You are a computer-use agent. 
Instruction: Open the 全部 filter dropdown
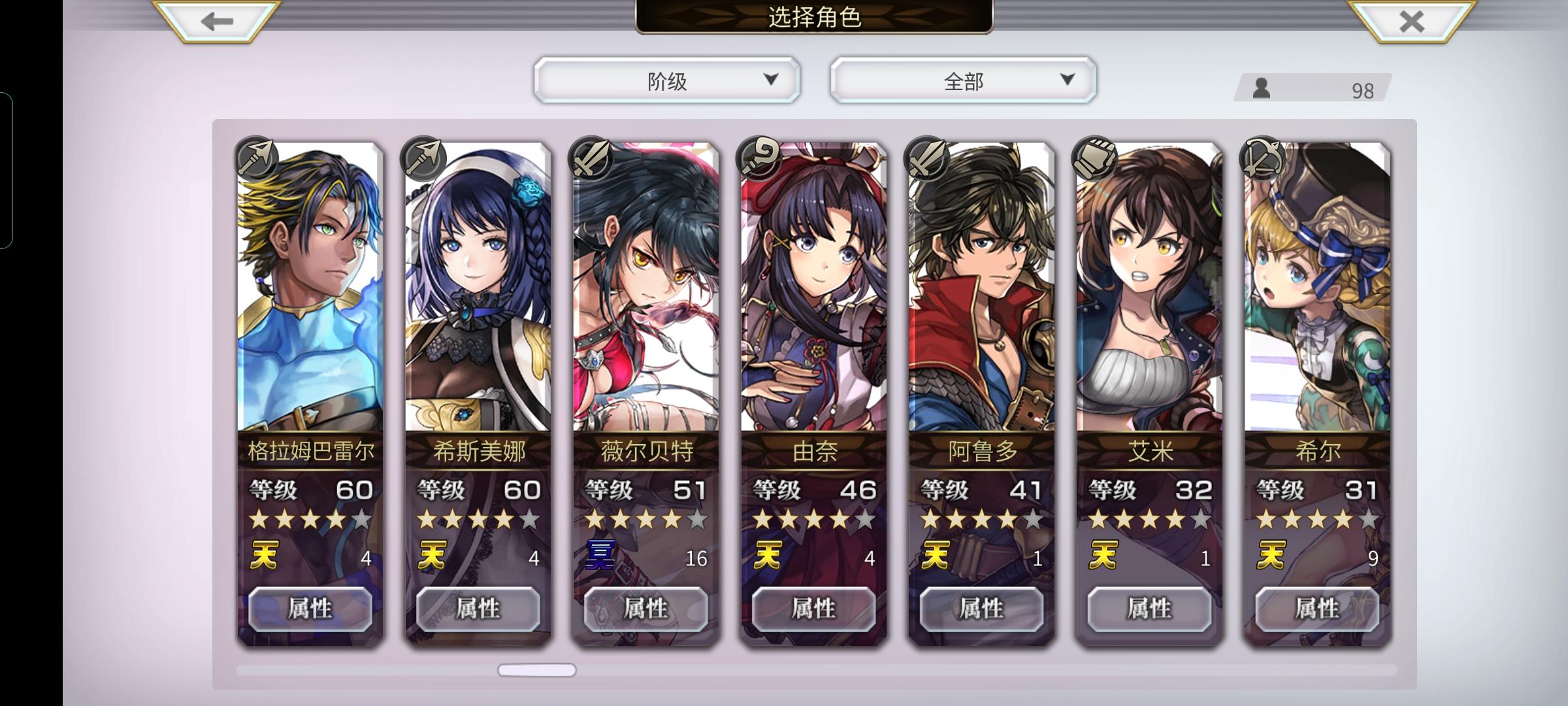click(964, 80)
